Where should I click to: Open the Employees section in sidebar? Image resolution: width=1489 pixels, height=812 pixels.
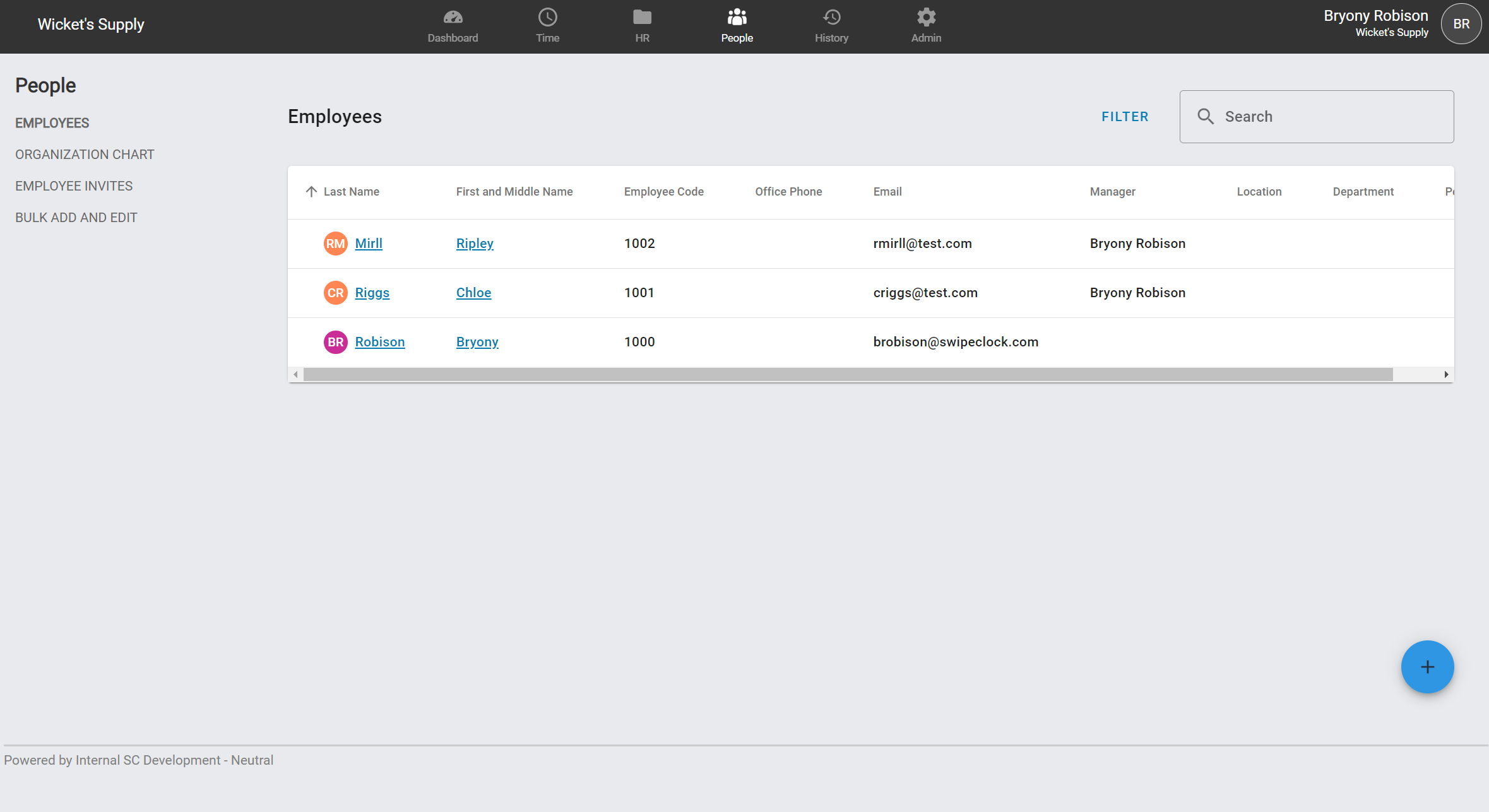[x=52, y=123]
